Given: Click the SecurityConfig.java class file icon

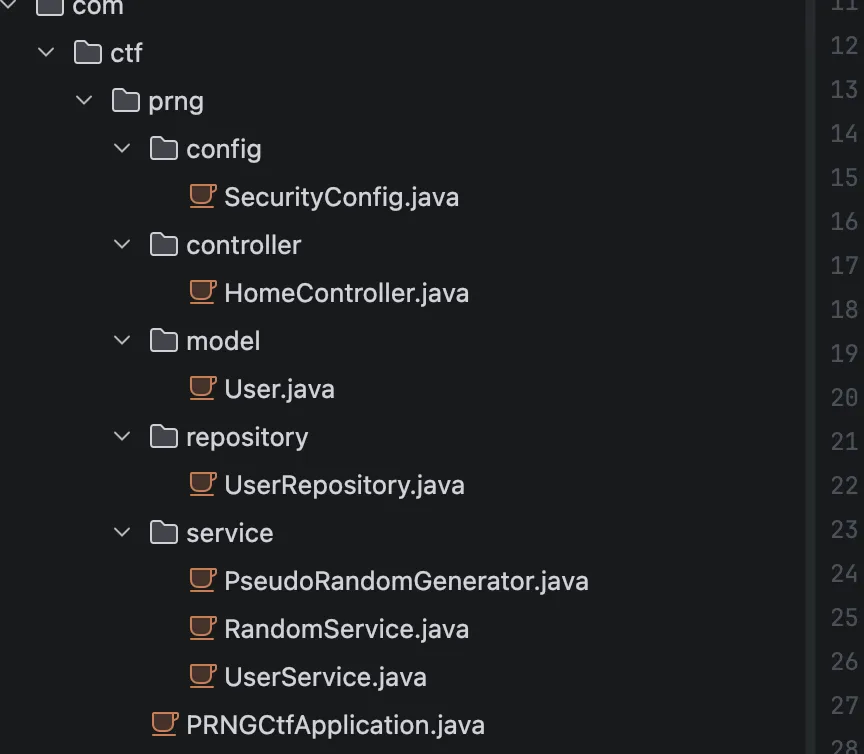Looking at the screenshot, I should point(203,196).
